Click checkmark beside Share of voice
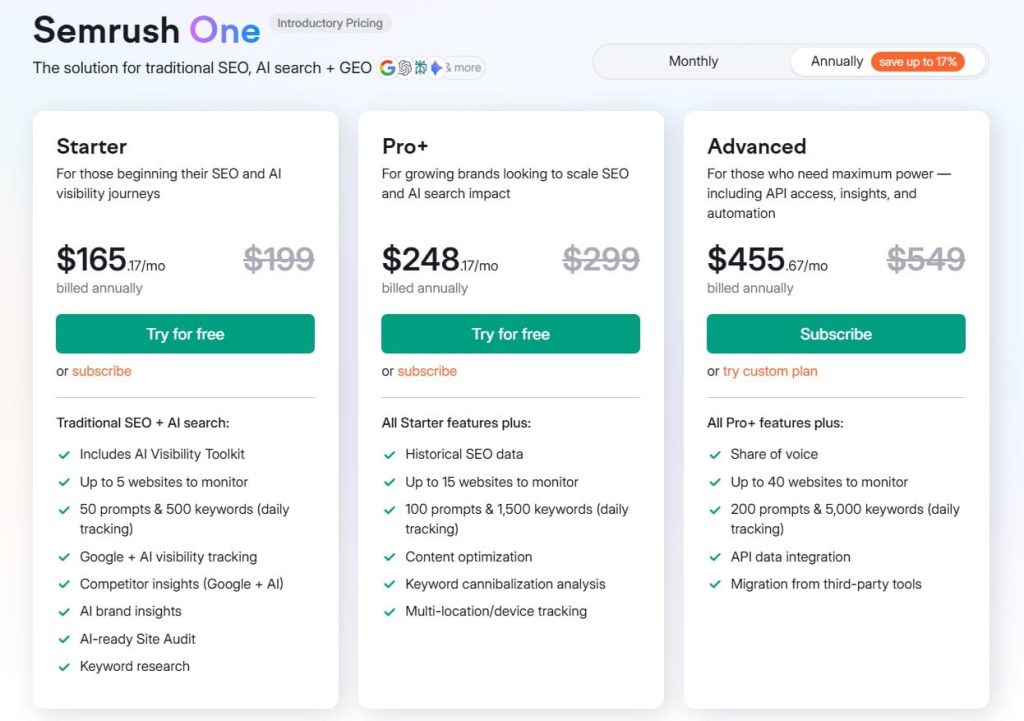The width and height of the screenshot is (1024, 721). tap(714, 455)
